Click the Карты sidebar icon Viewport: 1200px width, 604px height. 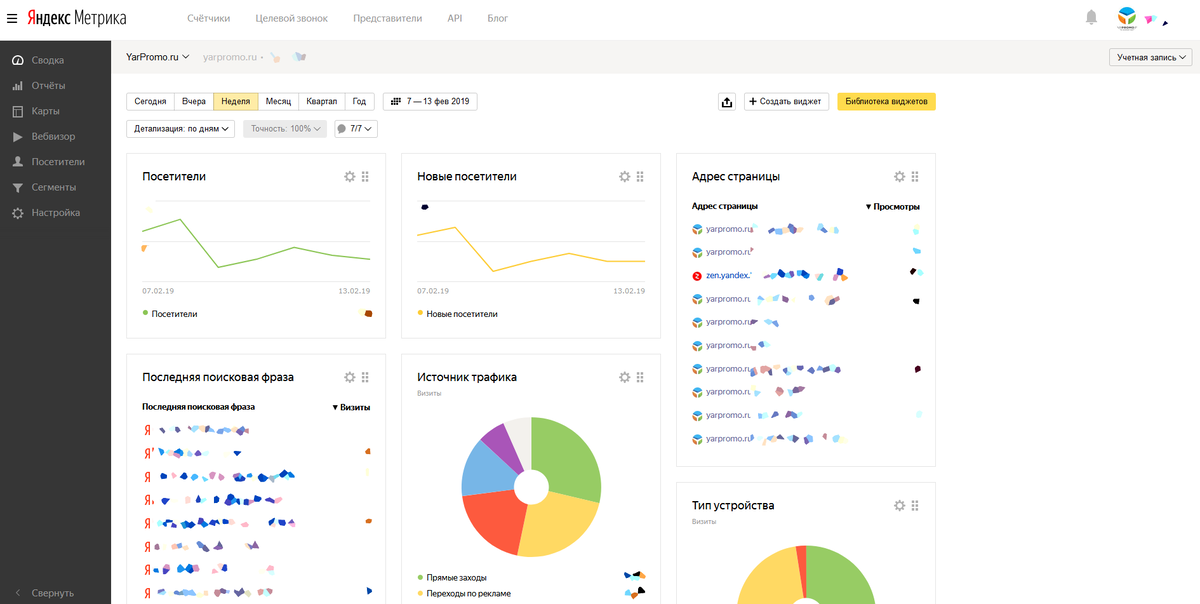click(x=17, y=111)
